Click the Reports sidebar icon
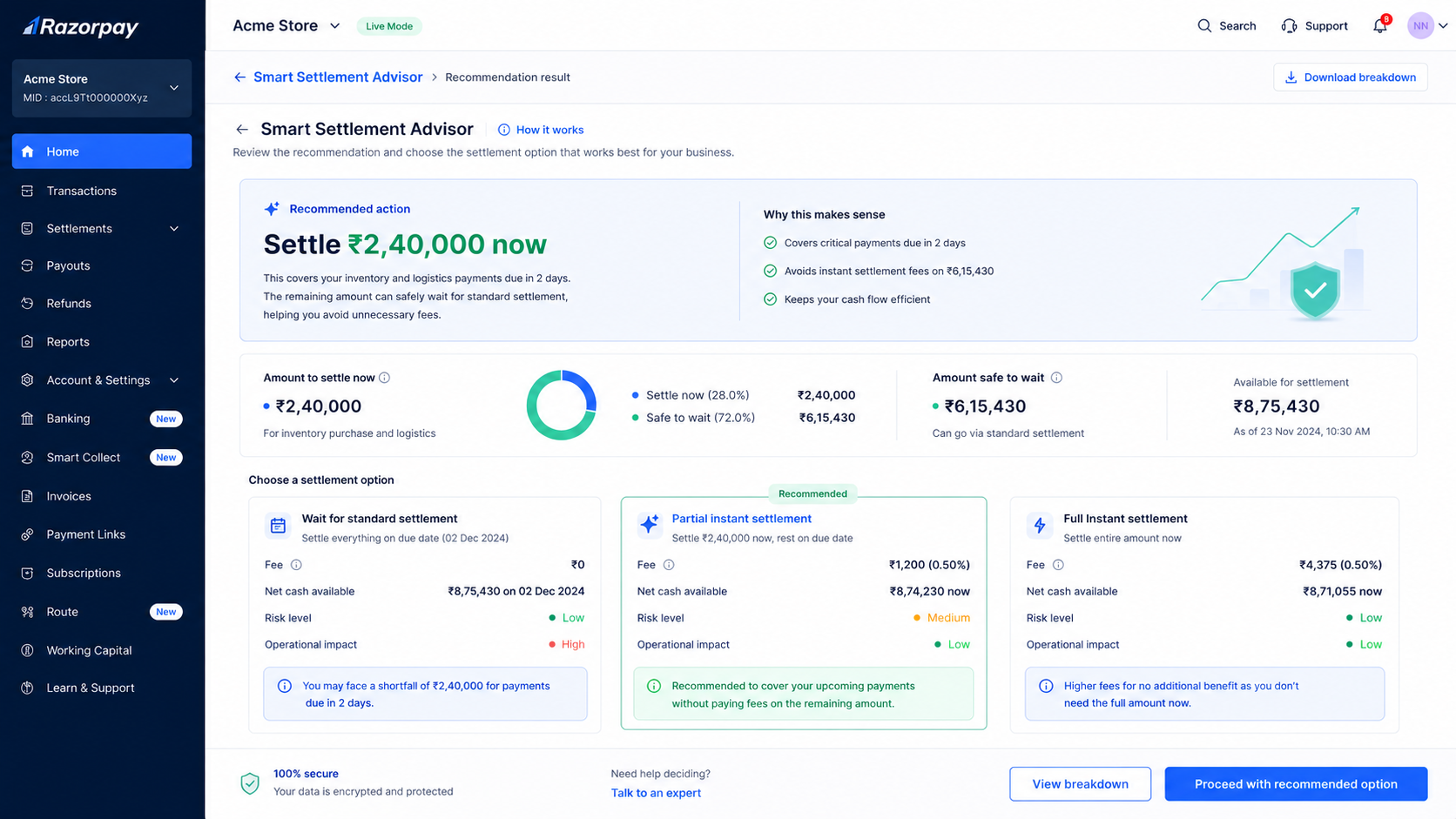This screenshot has height=819, width=1456. [x=28, y=342]
